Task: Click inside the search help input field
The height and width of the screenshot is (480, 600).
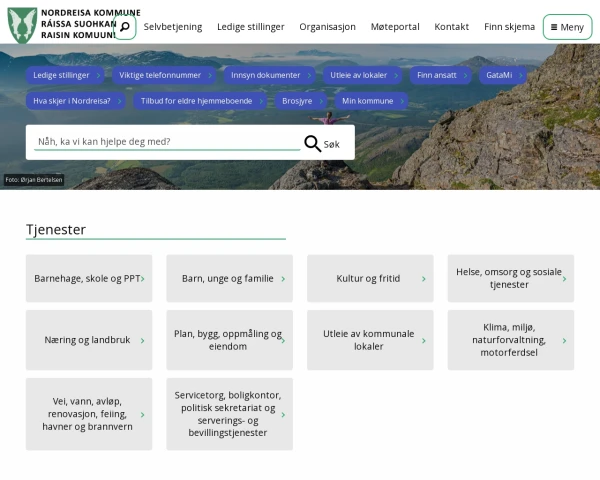Action: point(165,142)
